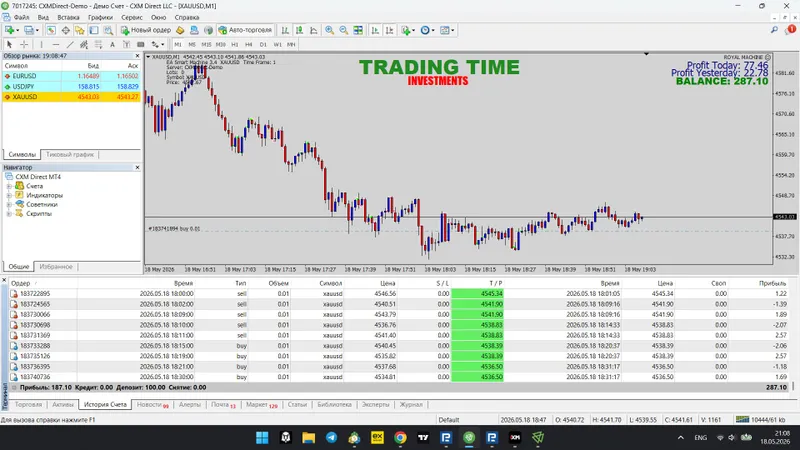The width and height of the screenshot is (800, 450).
Task: Click the Новый ордер button
Action: (x=146, y=31)
